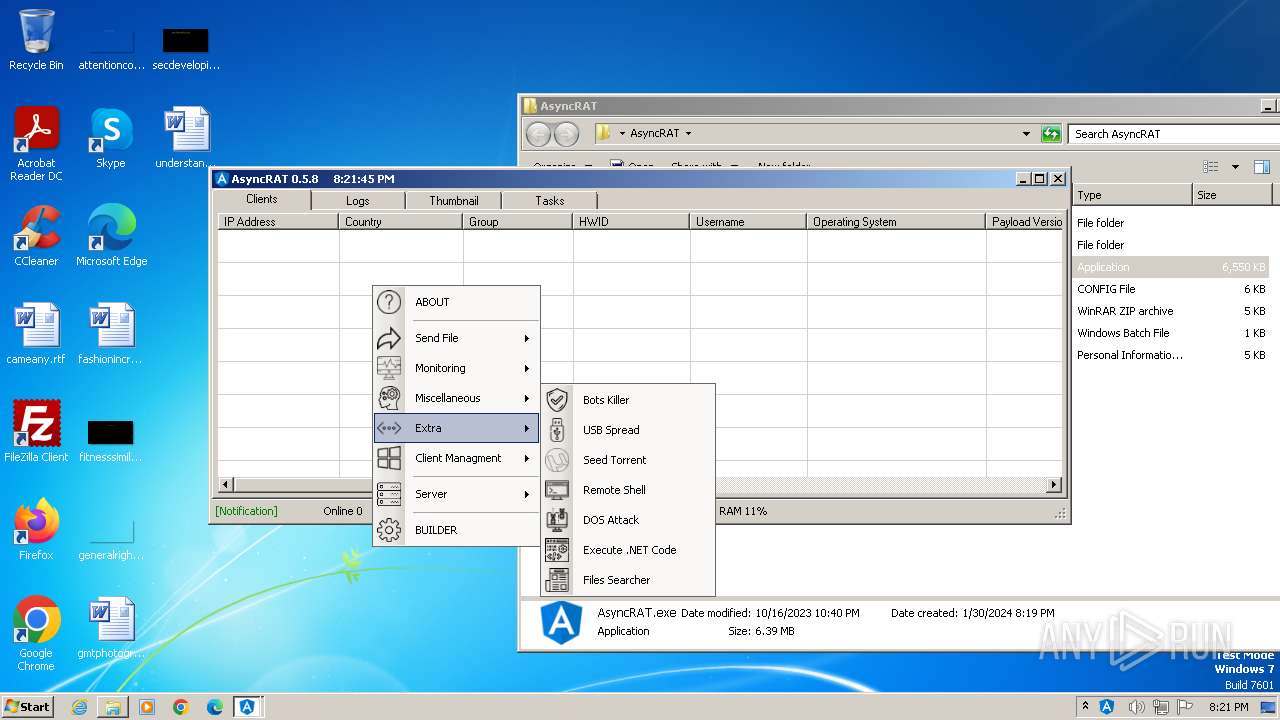Click scroll-left arrow of client list
Viewport: 1280px width, 720px height.
coord(225,485)
